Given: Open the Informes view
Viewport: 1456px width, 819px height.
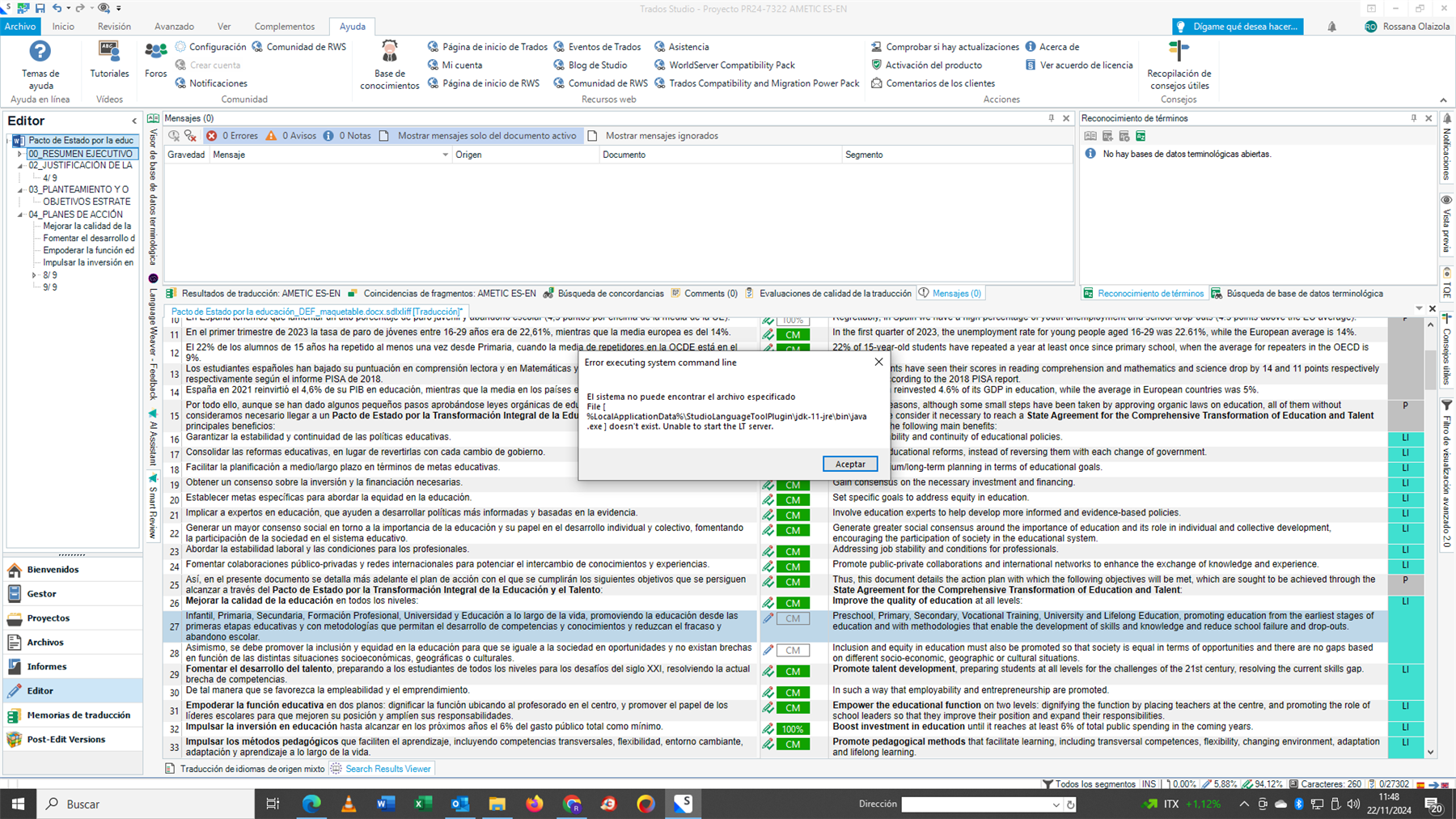Looking at the screenshot, I should pyautogui.click(x=72, y=667).
